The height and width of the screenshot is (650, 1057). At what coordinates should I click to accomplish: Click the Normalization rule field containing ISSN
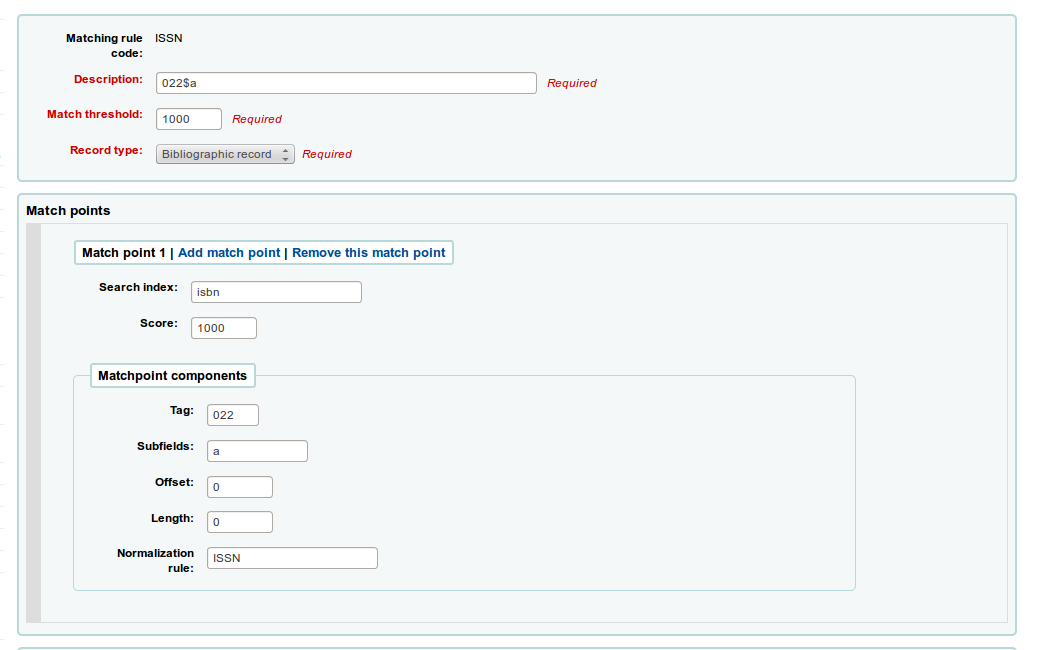pyautogui.click(x=292, y=558)
